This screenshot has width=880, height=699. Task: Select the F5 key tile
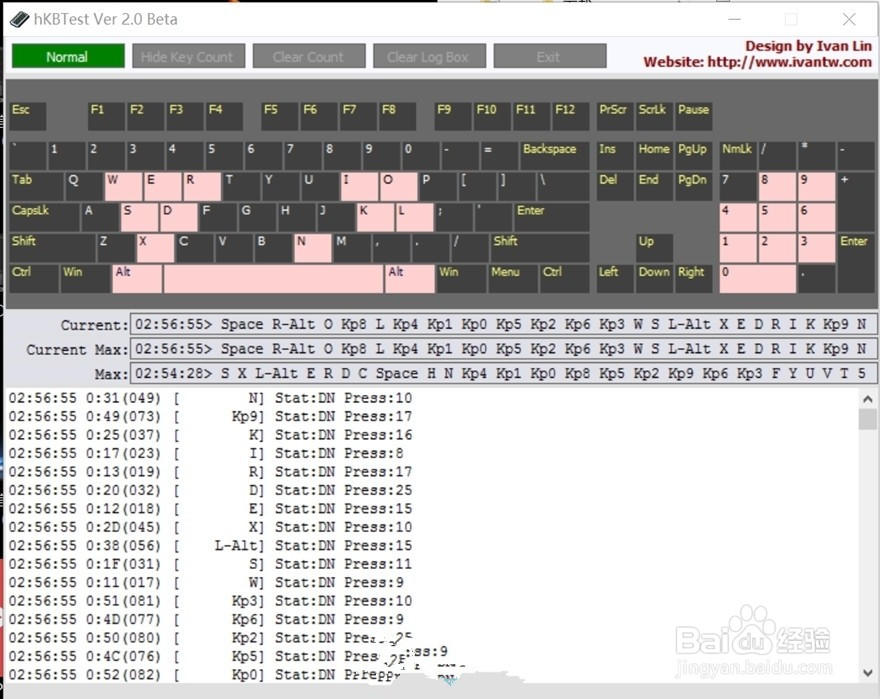coord(280,116)
